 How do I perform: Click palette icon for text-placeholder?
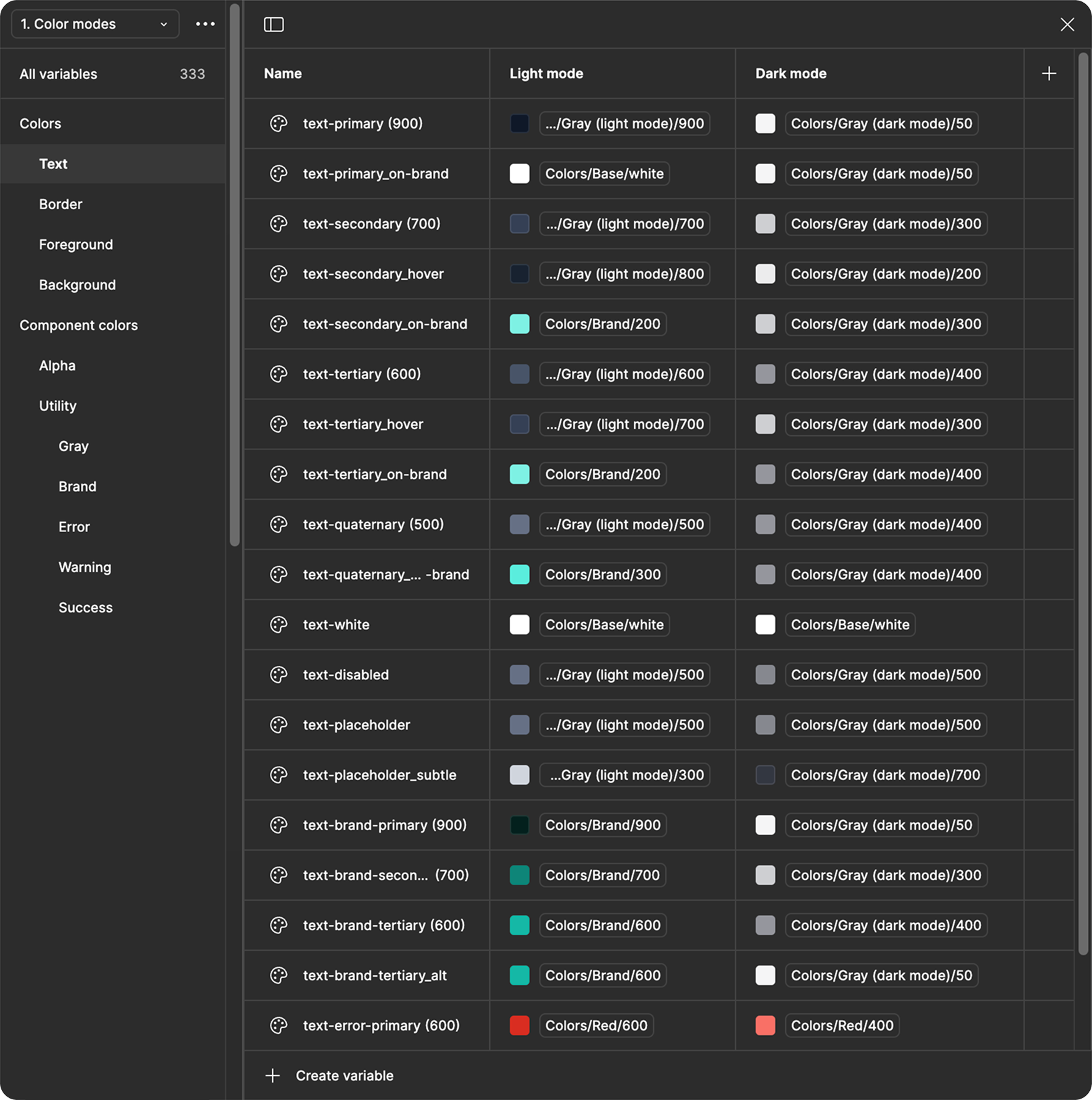[x=279, y=725]
